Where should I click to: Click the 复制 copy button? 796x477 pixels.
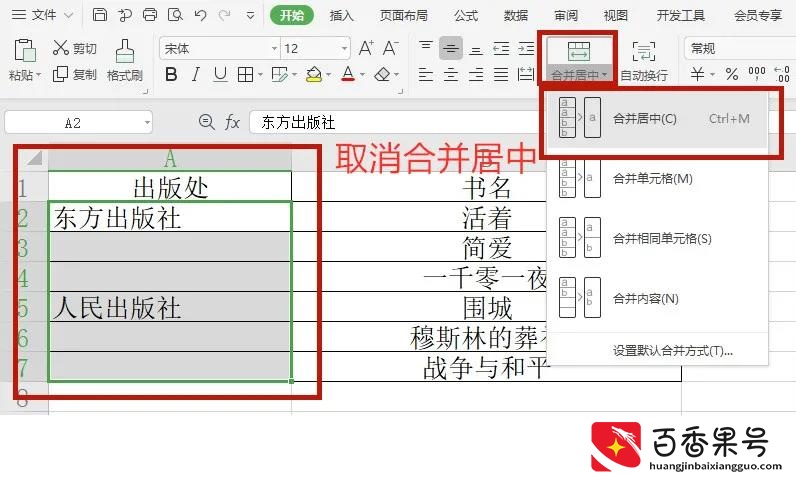[x=75, y=75]
